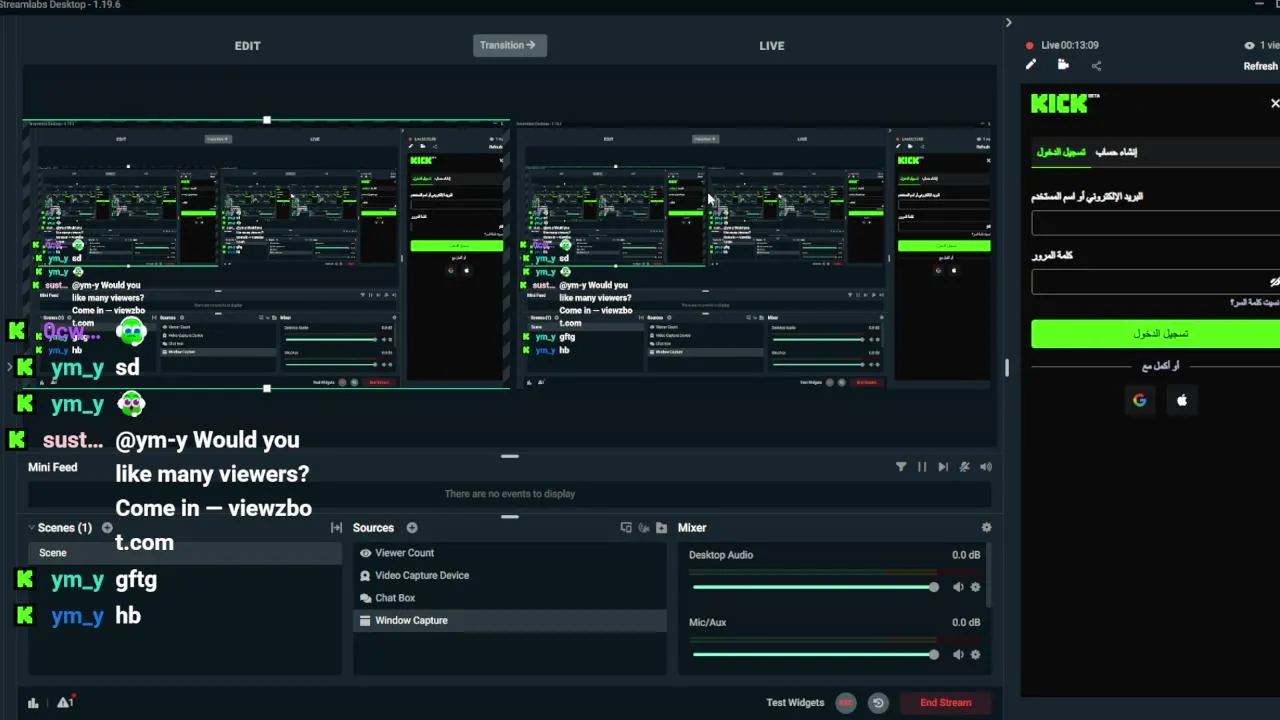This screenshot has width=1280, height=720.
Task: Click the camera icon beside the pencil
Action: point(1063,65)
